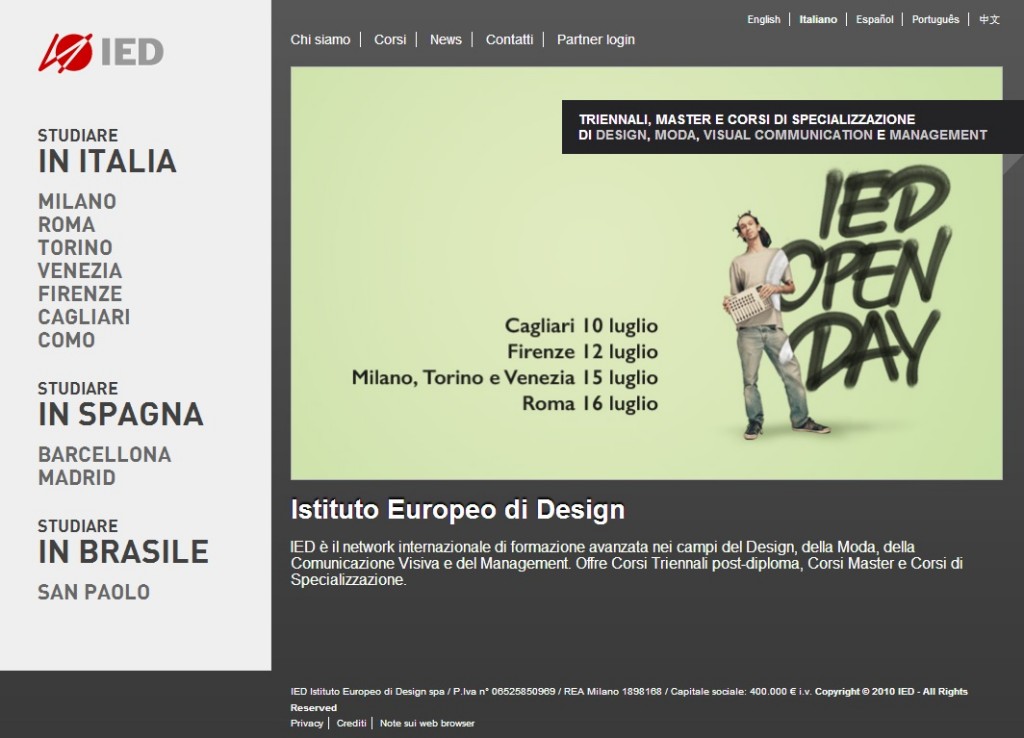Viewport: 1024px width, 738px height.
Task: Select San Paolo under Studiare in Brasile
Action: [x=92, y=592]
